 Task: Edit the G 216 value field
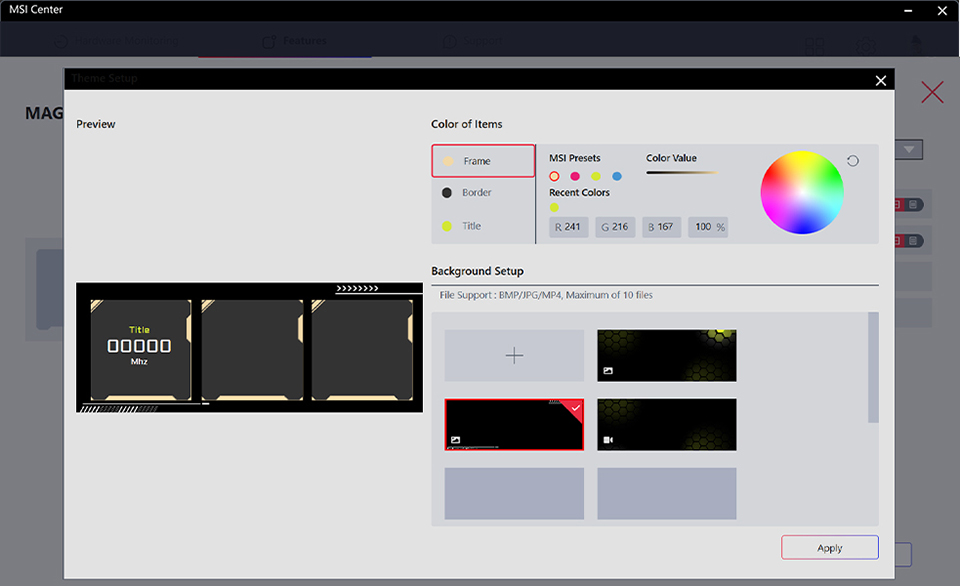tap(615, 227)
